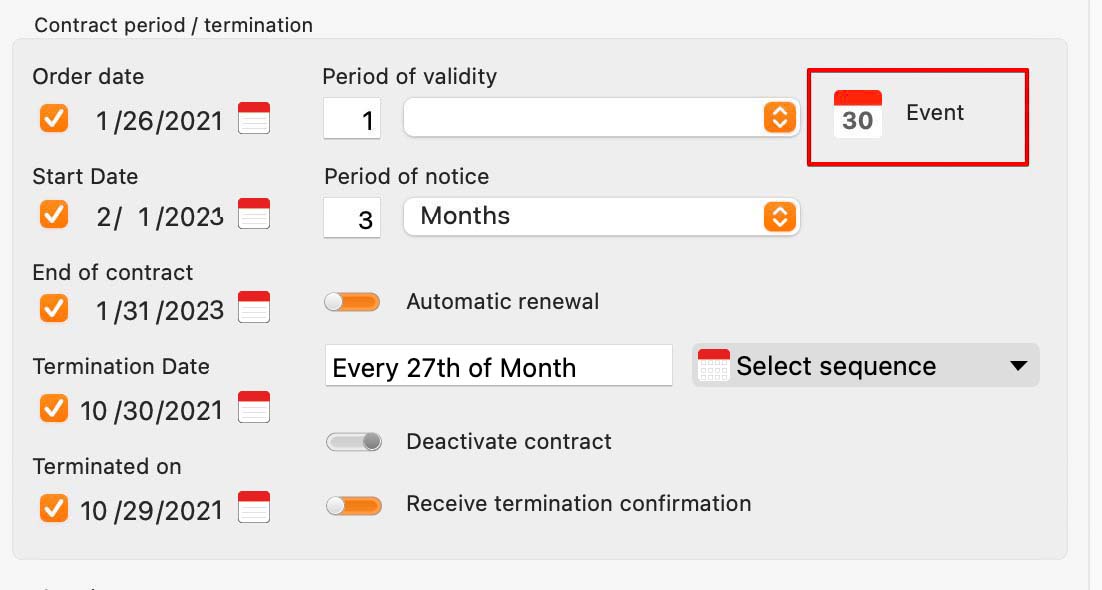This screenshot has height=590, width=1102.
Task: Open the Period of validity unit dropdown
Action: [602, 117]
